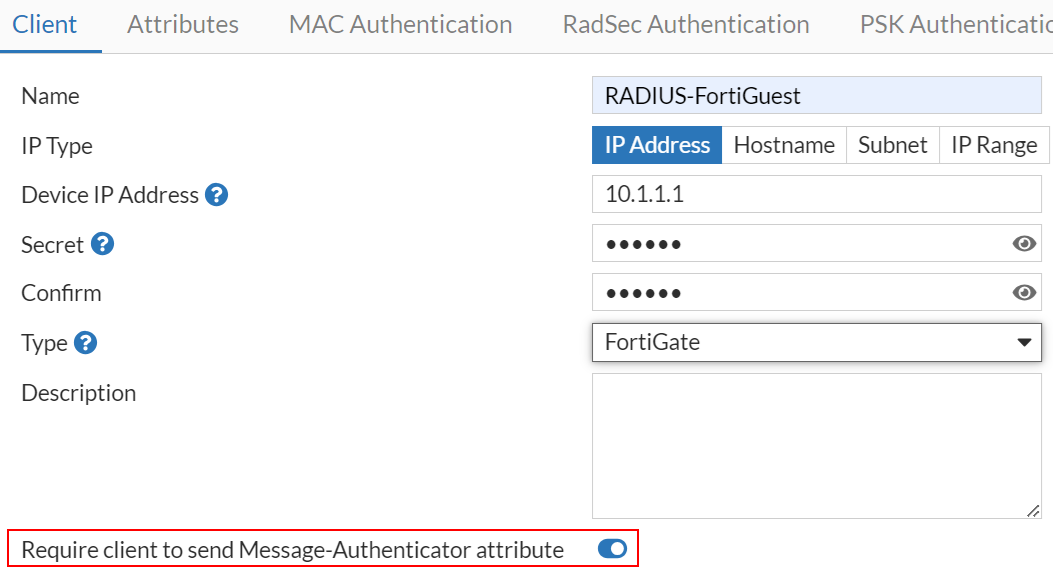Screen dimensions: 1053x574
Task: Click the Device IP Address input field
Action: click(816, 194)
